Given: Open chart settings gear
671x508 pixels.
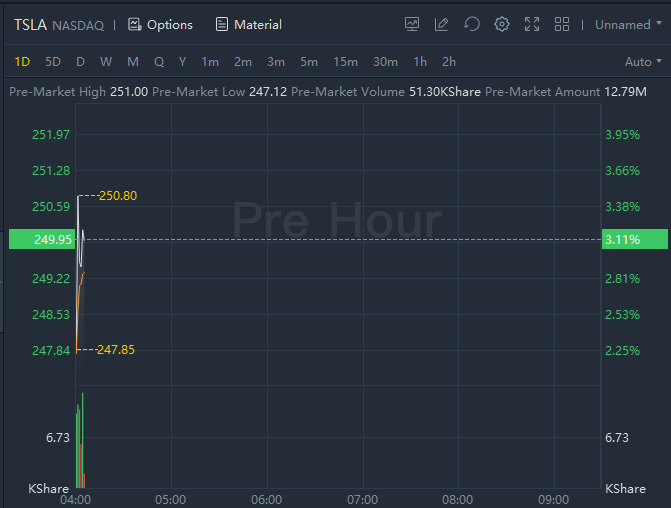Looking at the screenshot, I should click(502, 24).
